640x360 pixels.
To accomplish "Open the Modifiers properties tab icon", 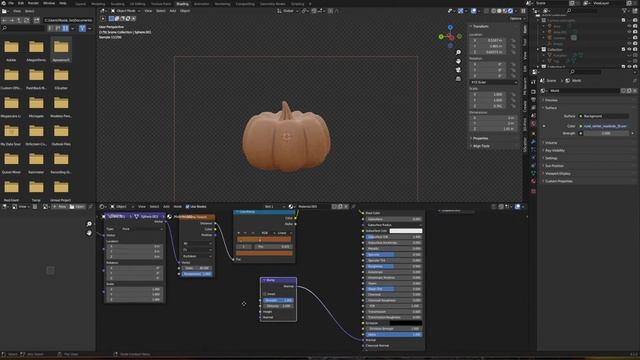I will 533,142.
